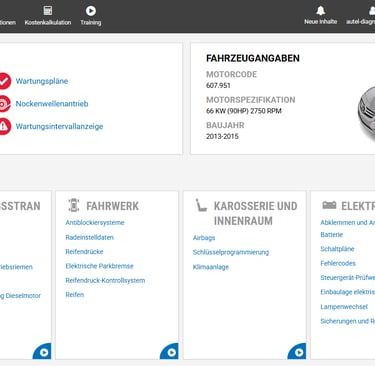The image size is (375, 366).
Task: Click the battery icon for Elektrik section
Action: pyautogui.click(x=329, y=205)
